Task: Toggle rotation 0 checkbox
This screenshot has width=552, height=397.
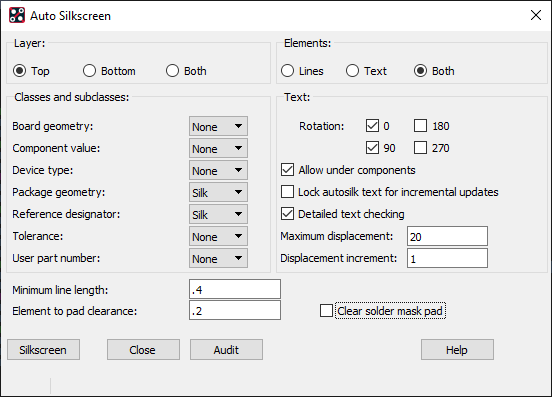Action: coord(372,126)
